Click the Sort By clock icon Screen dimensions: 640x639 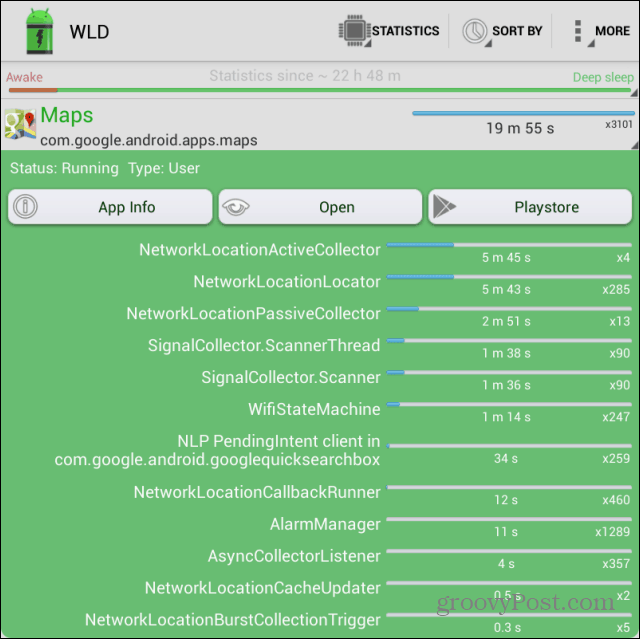[x=474, y=31]
